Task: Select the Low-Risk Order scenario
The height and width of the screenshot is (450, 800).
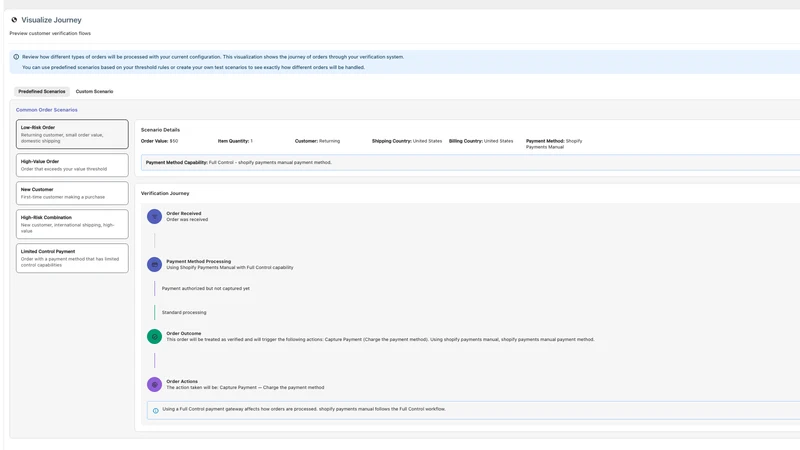Action: click(x=72, y=134)
